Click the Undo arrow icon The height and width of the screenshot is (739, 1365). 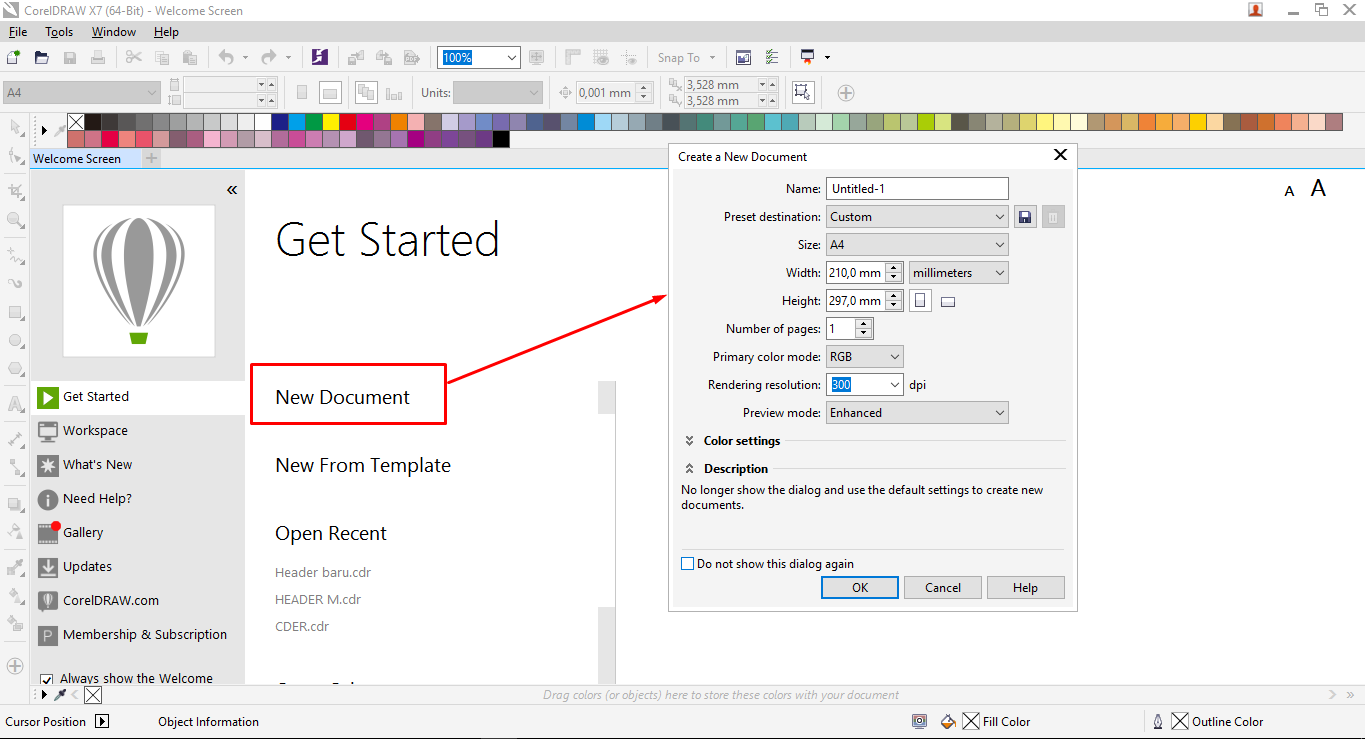pos(226,58)
